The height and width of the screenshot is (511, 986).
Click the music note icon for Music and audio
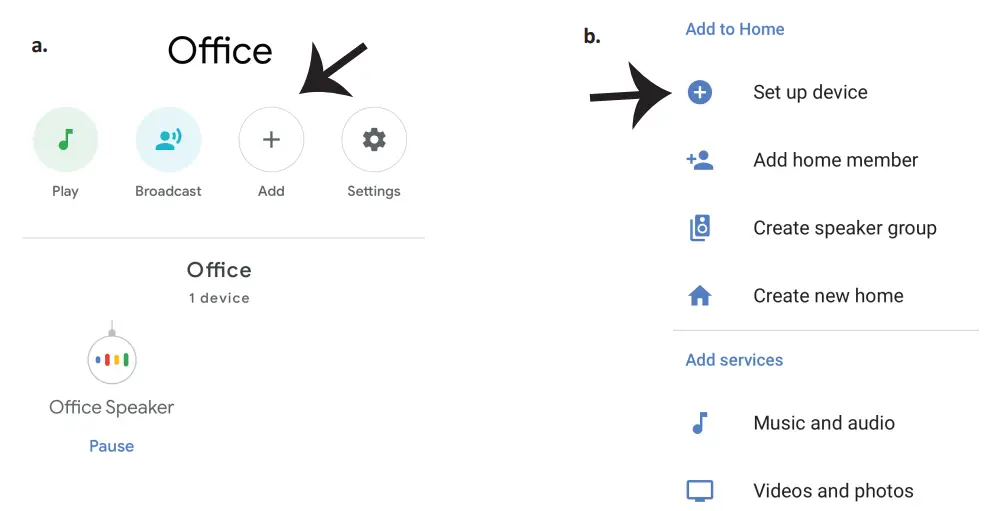700,423
